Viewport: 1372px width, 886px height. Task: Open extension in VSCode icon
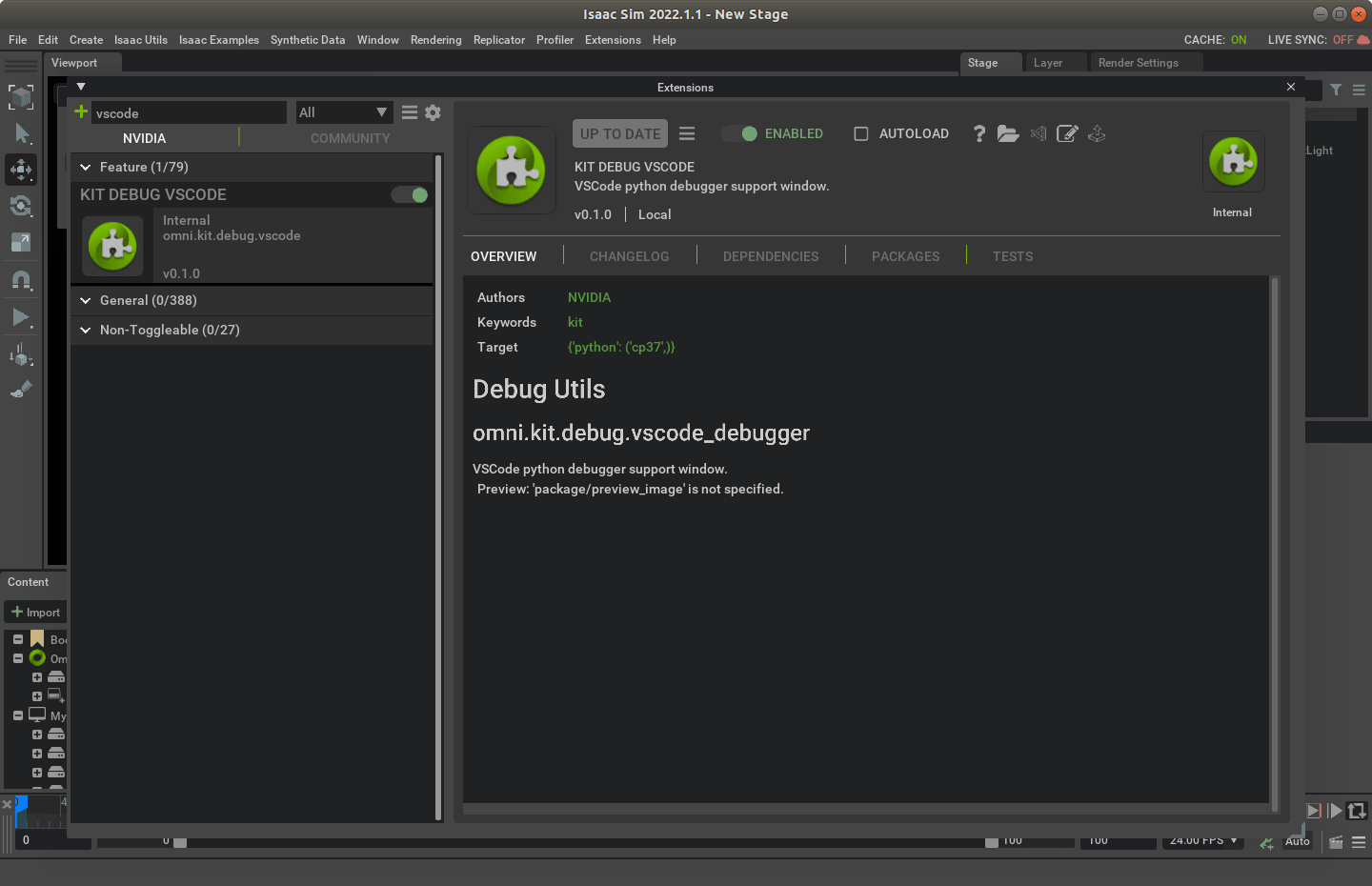pyautogui.click(x=1039, y=133)
